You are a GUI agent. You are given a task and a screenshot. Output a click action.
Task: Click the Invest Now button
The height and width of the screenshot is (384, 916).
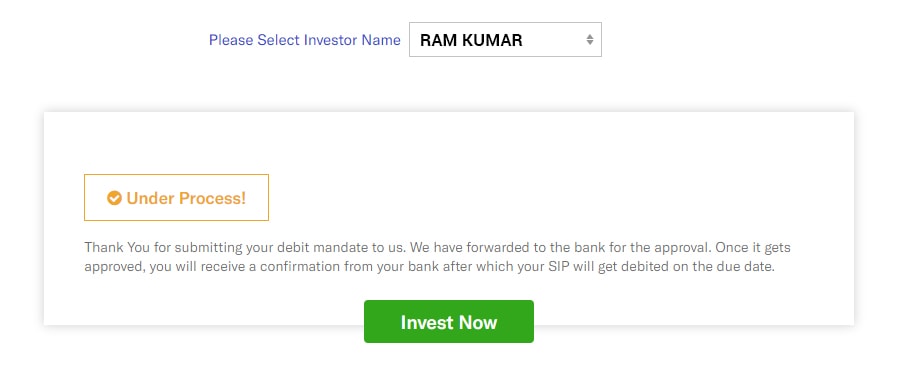click(449, 321)
